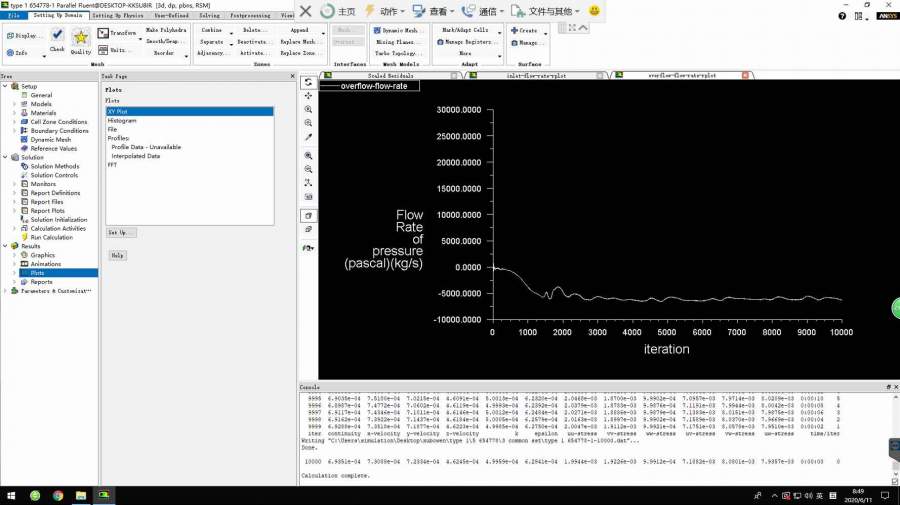
Task: Click the Help button in Task Page
Action: (x=117, y=255)
